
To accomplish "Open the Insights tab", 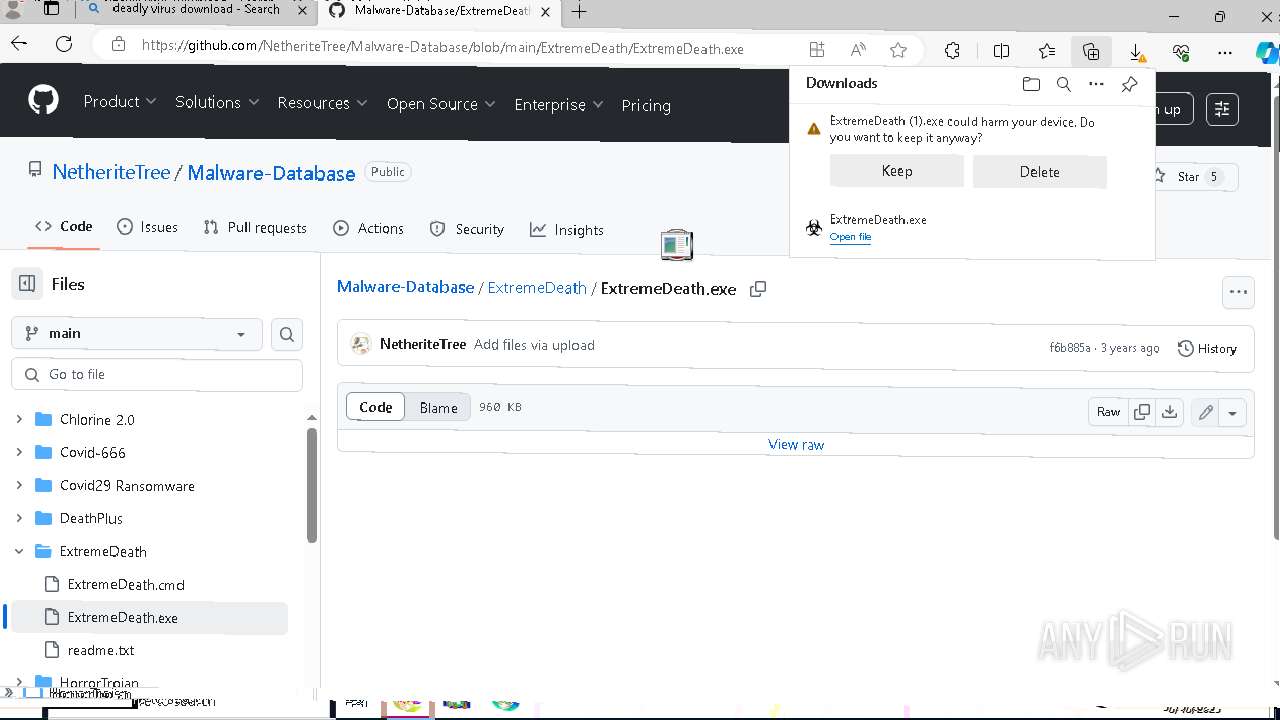I will [567, 230].
